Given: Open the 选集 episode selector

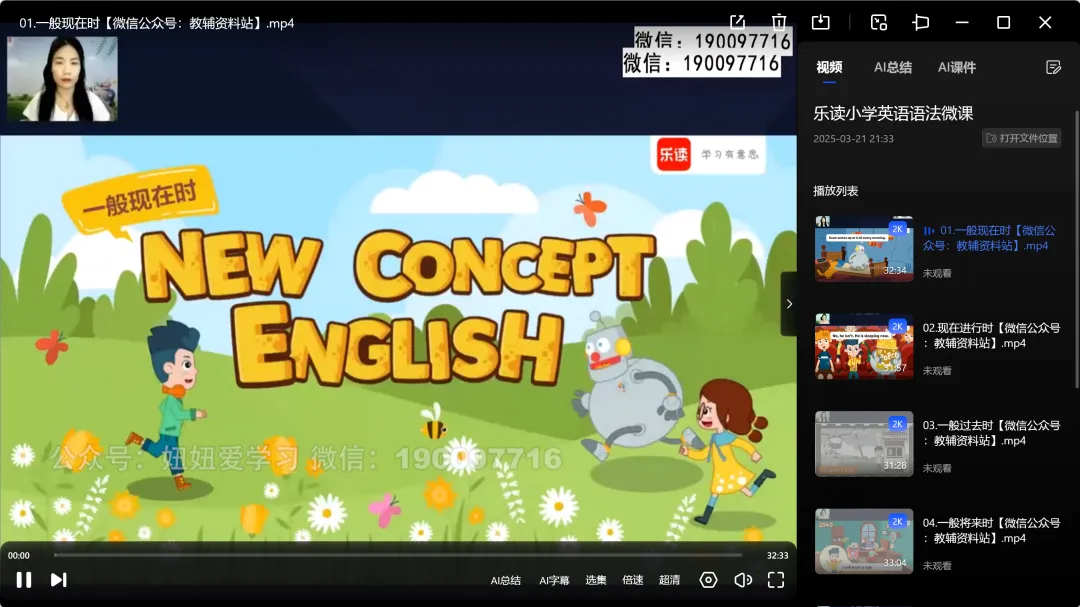Looking at the screenshot, I should tap(596, 580).
